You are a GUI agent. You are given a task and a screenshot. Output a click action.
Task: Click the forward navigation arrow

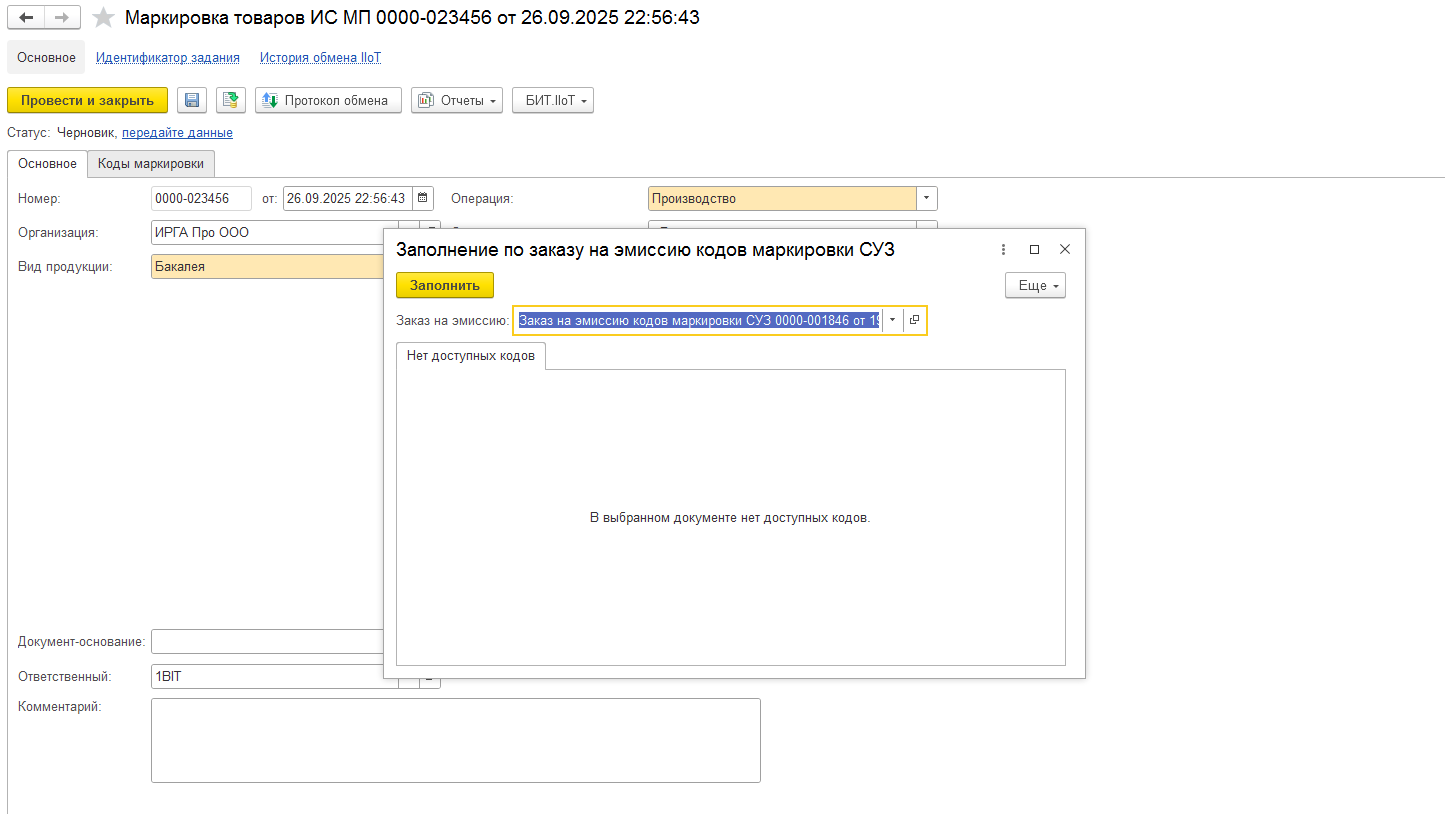62,18
